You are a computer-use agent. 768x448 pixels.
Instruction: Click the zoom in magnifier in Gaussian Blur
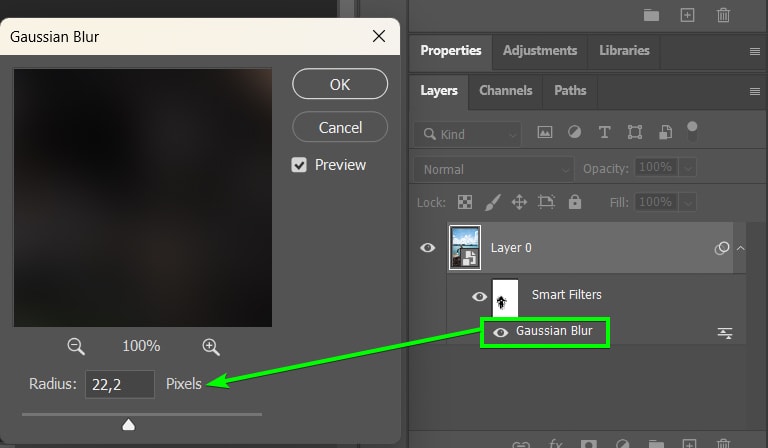coord(211,346)
